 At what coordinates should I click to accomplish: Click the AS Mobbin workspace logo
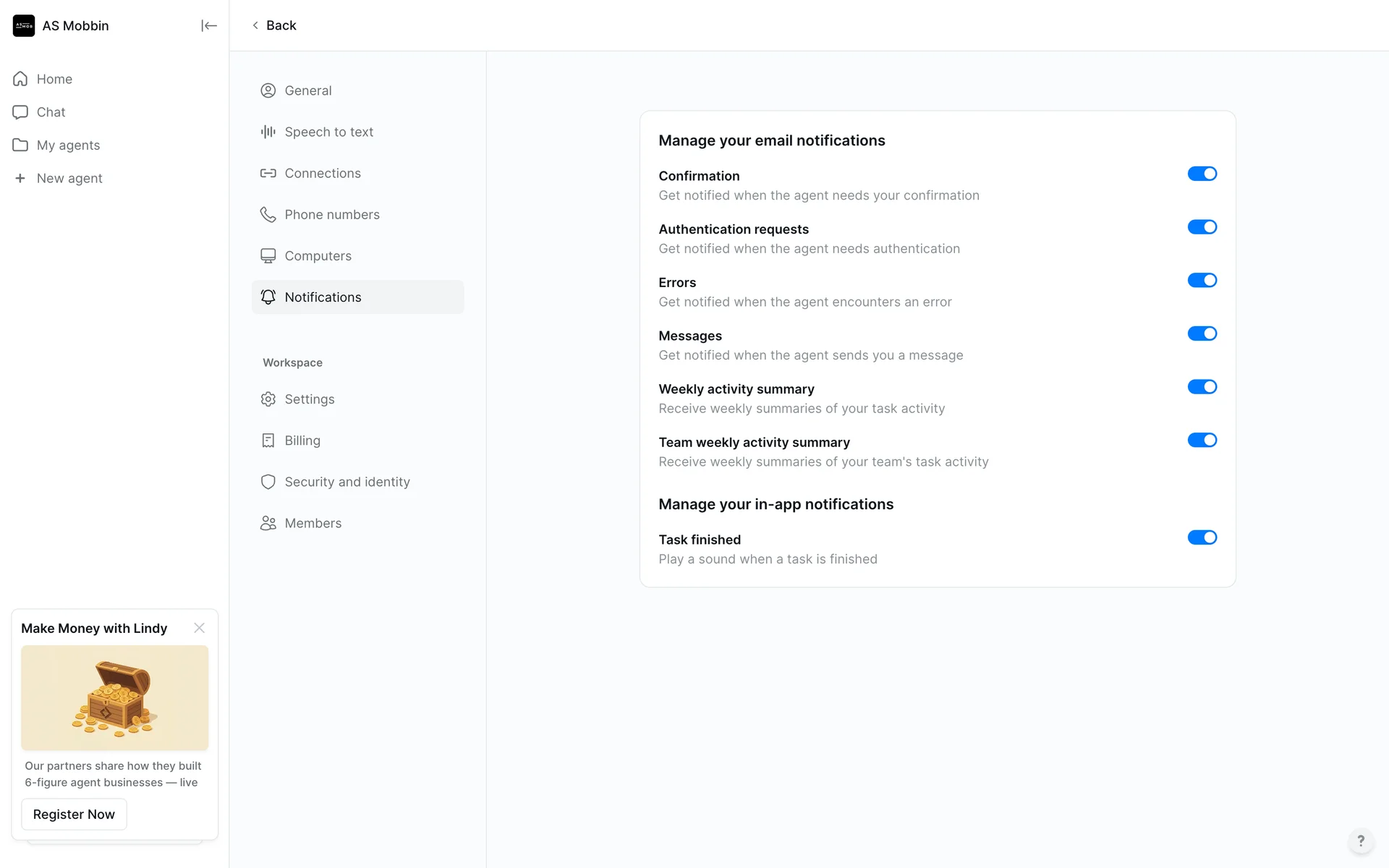[24, 25]
